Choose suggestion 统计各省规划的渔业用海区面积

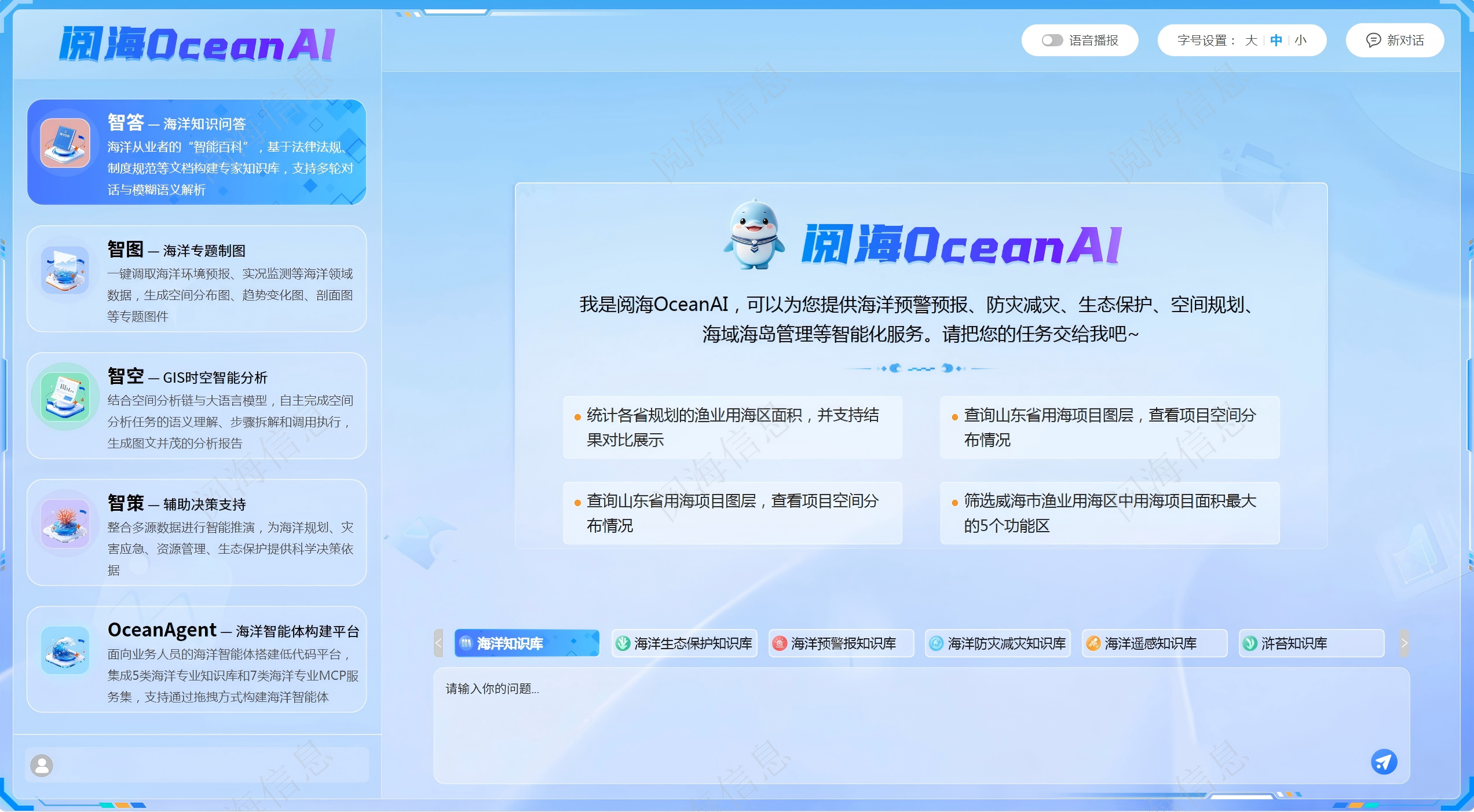point(733,427)
